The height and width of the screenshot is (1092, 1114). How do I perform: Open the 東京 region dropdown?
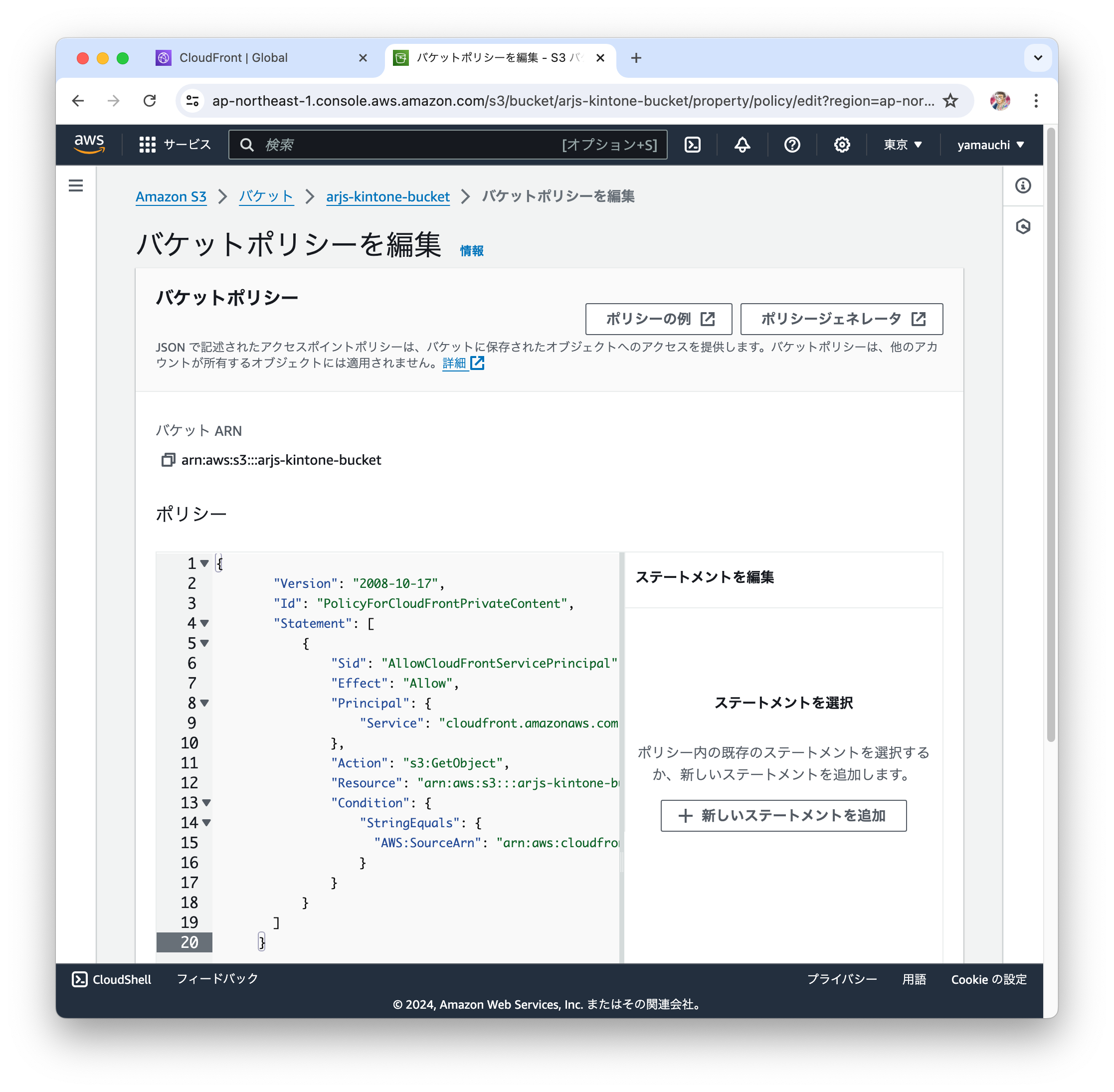(903, 145)
